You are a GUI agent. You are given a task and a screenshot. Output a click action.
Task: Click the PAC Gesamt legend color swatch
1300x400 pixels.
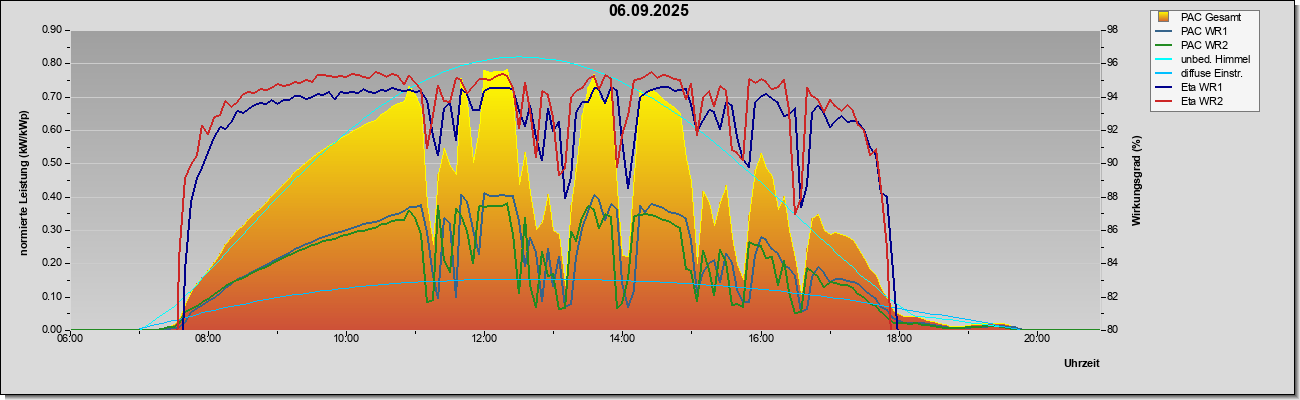(x=1165, y=17)
